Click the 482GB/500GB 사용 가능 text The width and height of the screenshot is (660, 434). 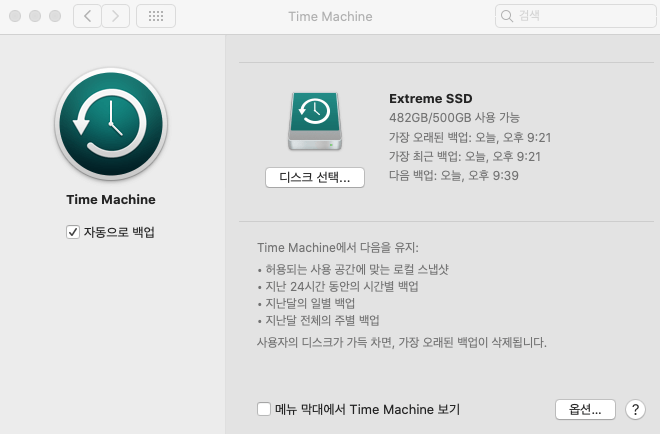coord(454,117)
